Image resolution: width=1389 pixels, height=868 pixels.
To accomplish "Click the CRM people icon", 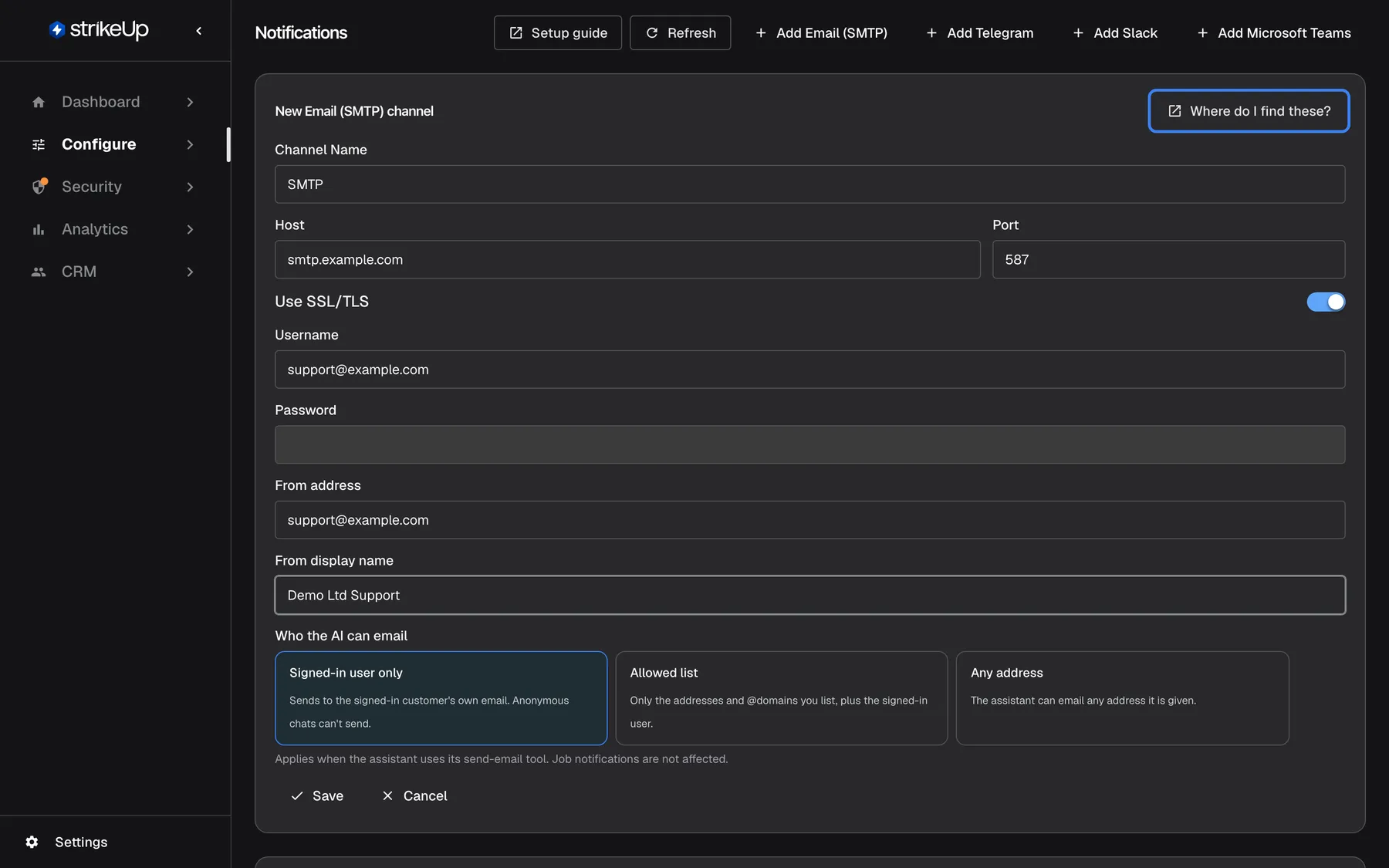I will coord(39,272).
